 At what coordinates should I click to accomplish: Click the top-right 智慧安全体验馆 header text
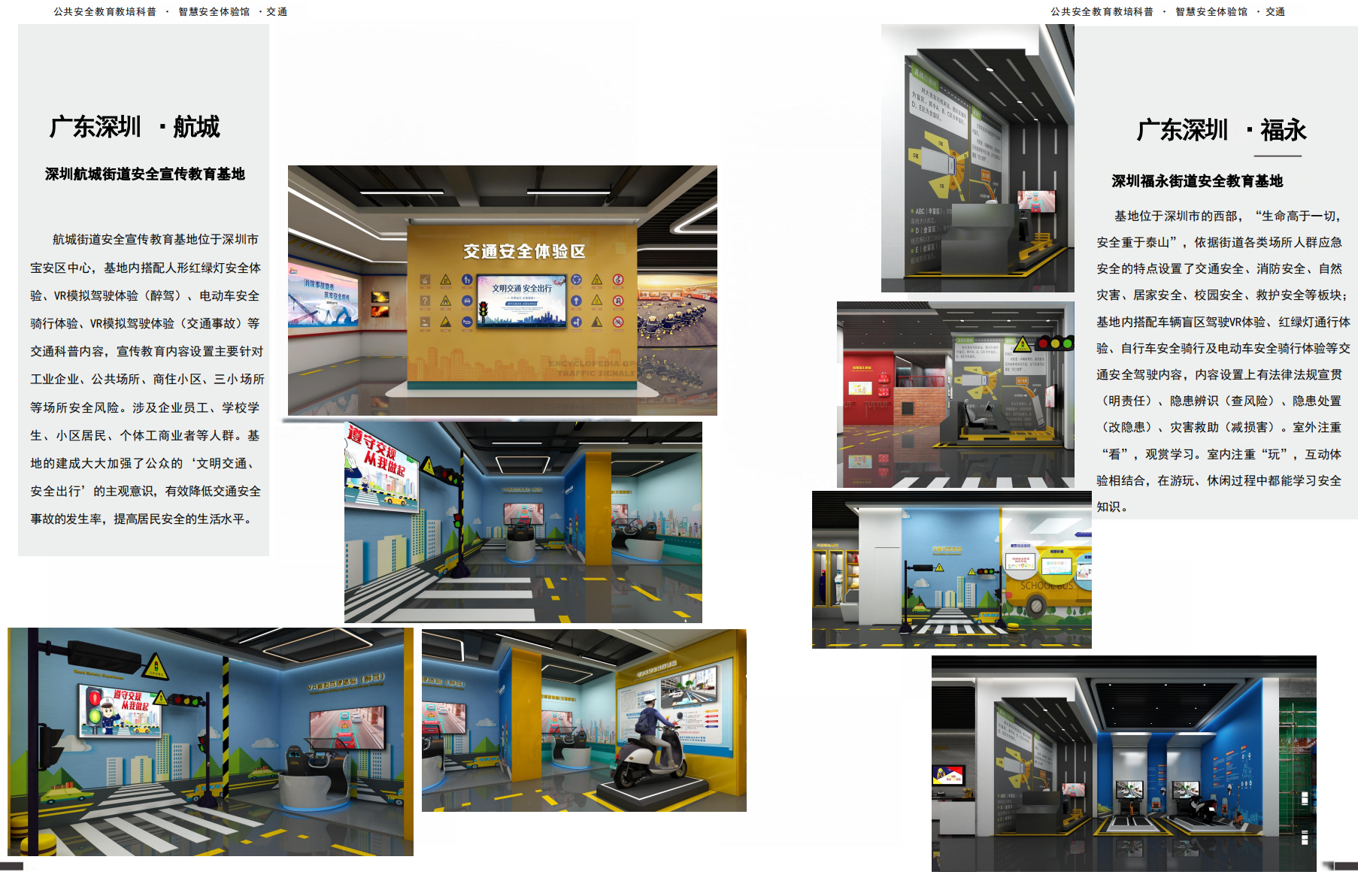1211,12
